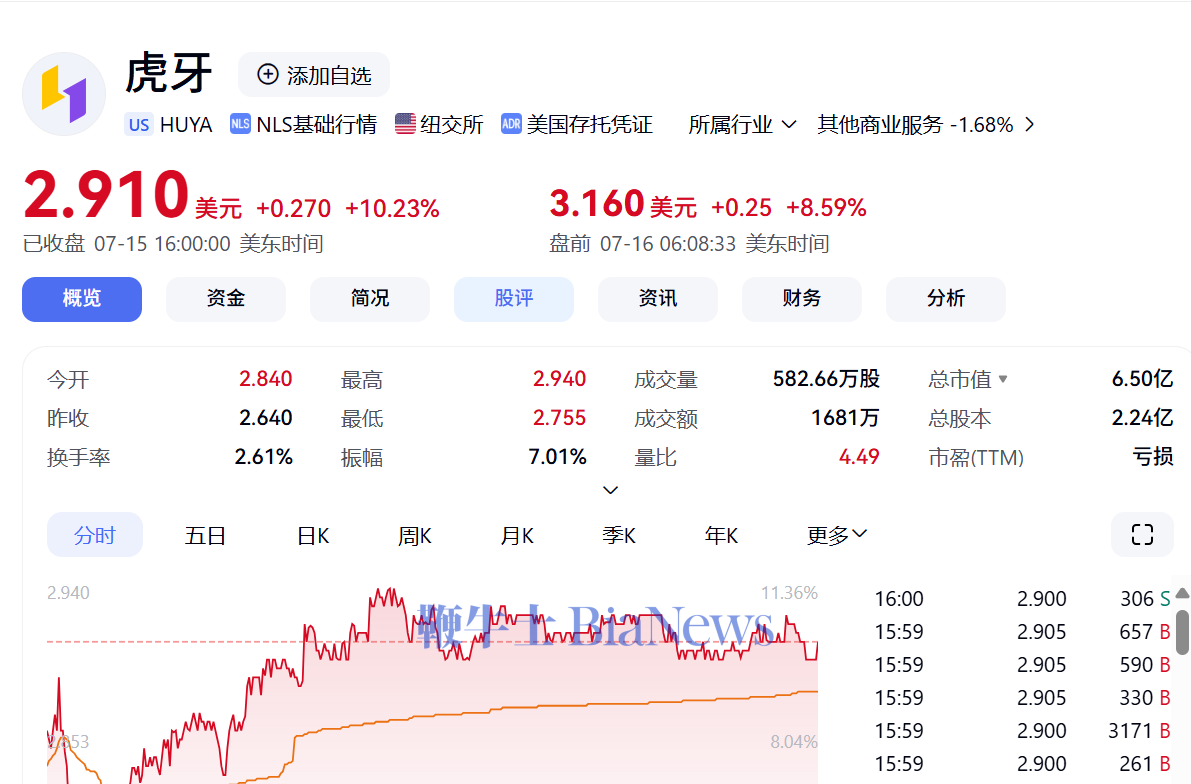Screen dimensions: 1191x784
Task: Click 振幅 value 7.01%
Action: pos(558,457)
